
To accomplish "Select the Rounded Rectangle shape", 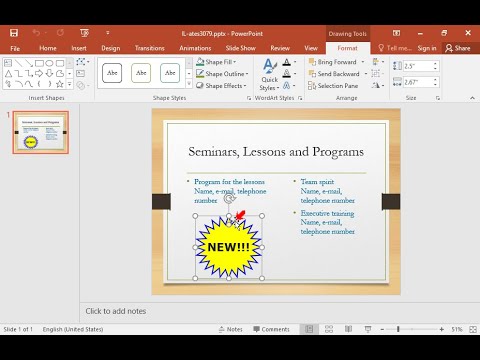I will click(x=60, y=63).
